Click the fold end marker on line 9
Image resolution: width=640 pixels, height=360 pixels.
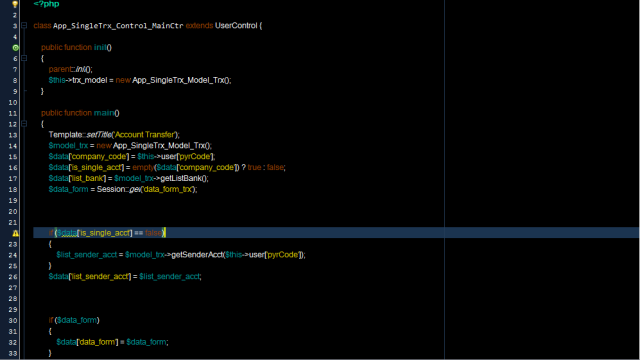pyautogui.click(x=24, y=91)
